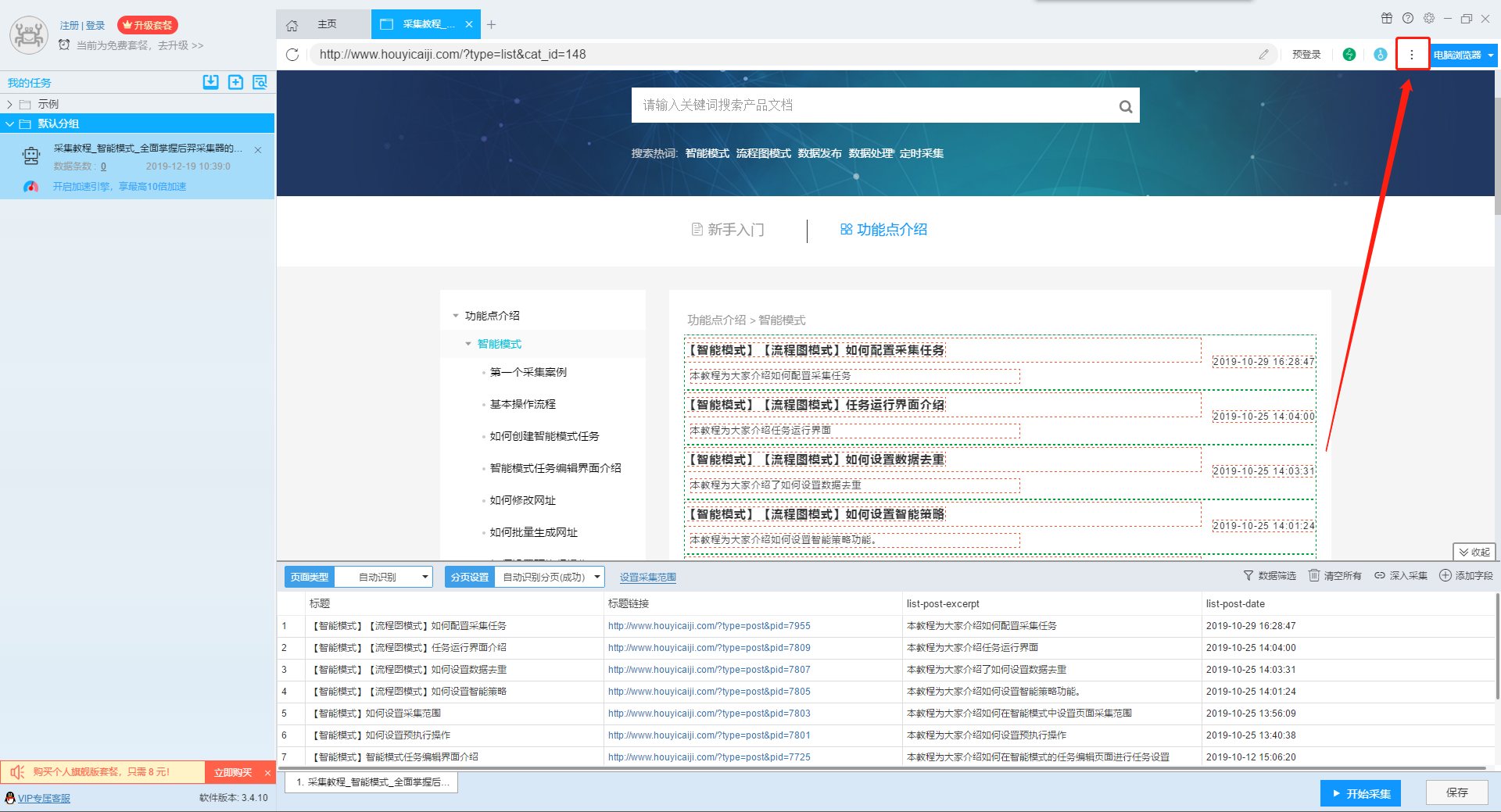This screenshot has height=812, width=1501.
Task: Open the 页面类型 自动识别 dropdown
Action: (383, 577)
